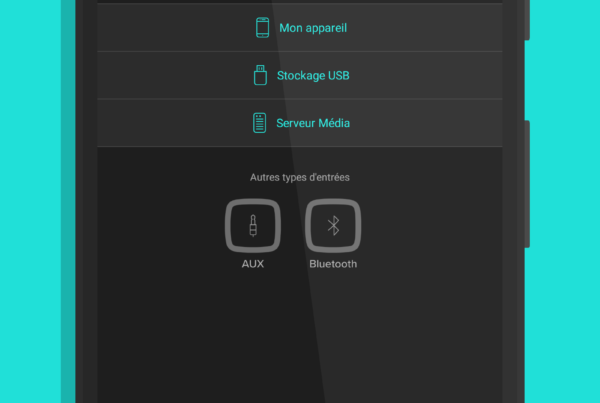Image resolution: width=600 pixels, height=403 pixels.
Task: Click the Autres types d'entrées heading
Action: pos(300,177)
